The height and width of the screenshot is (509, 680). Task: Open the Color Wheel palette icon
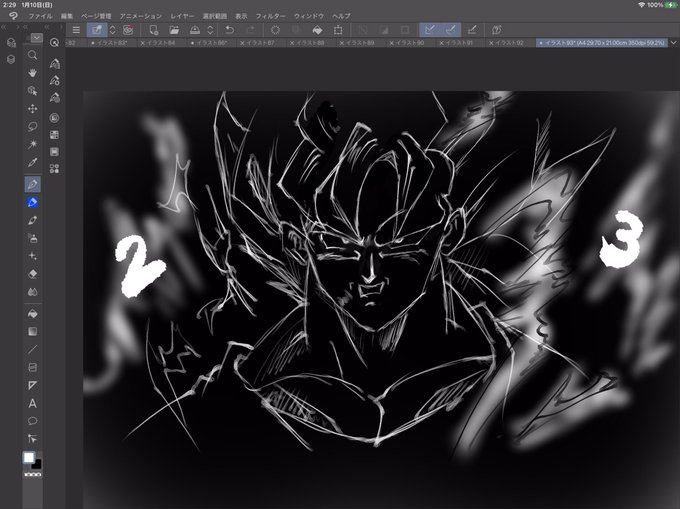click(55, 118)
